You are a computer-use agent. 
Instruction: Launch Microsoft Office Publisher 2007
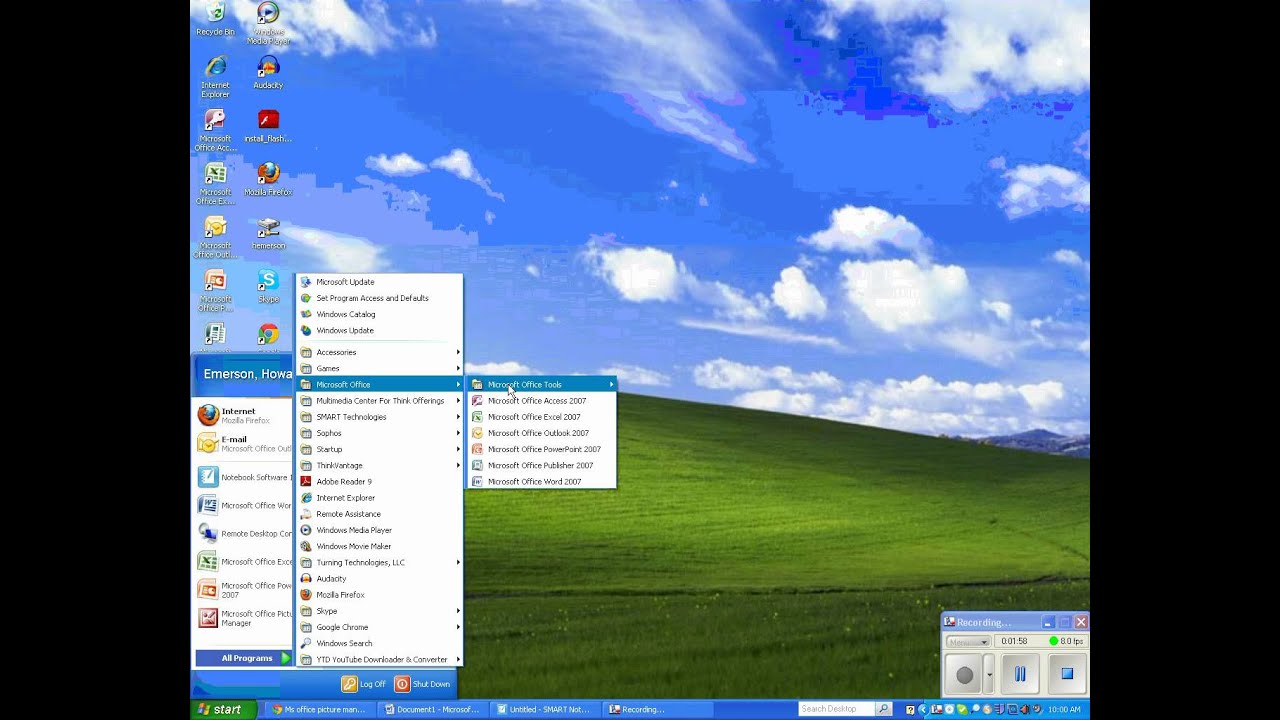(541, 465)
